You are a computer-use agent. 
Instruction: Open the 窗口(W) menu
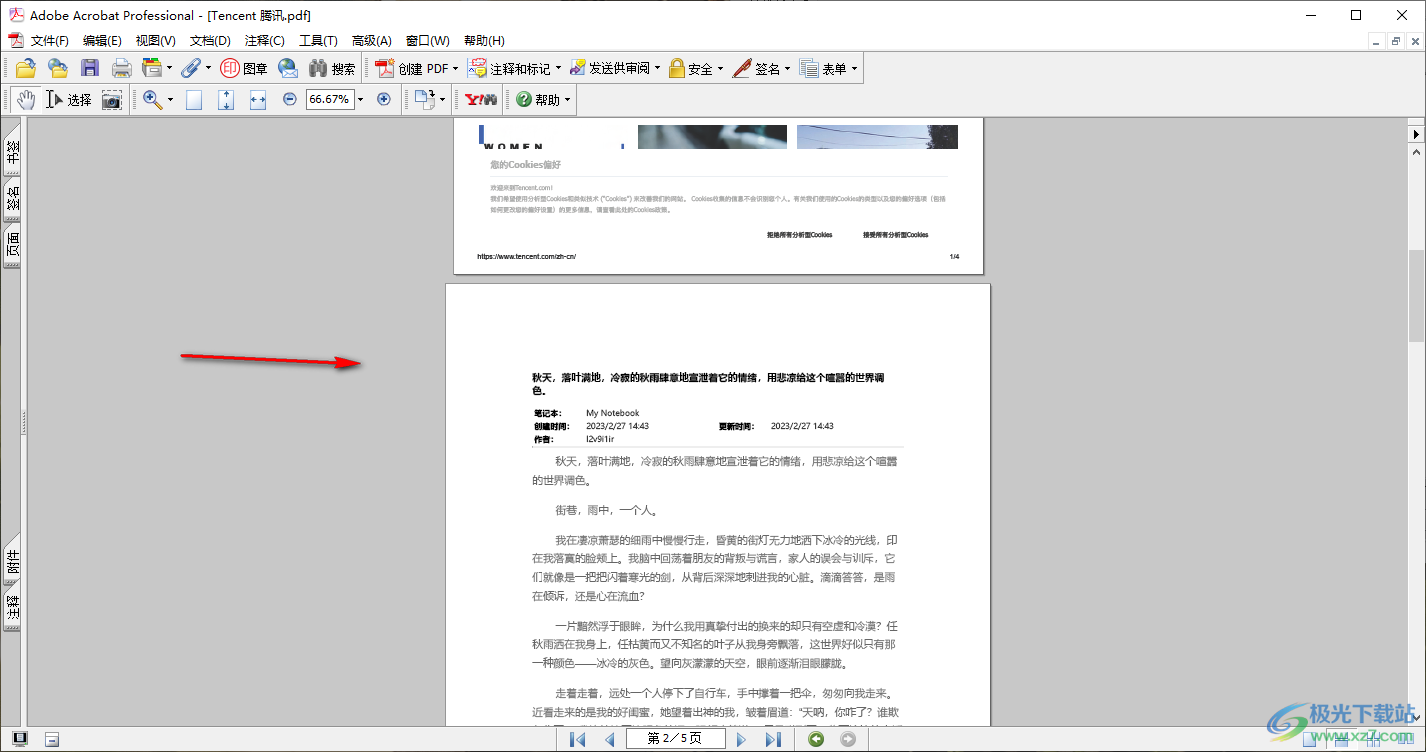click(427, 40)
